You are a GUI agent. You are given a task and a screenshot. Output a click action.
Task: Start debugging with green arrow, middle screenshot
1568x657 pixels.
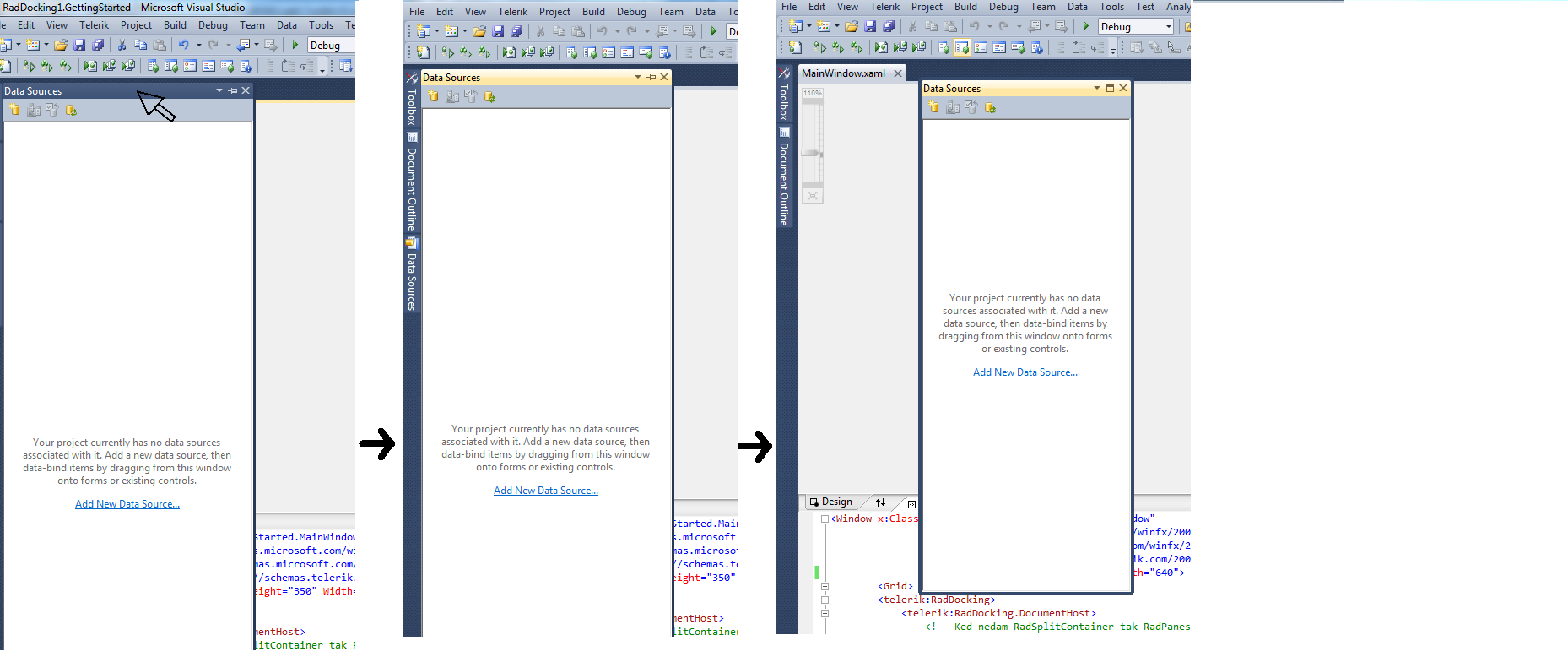click(713, 31)
